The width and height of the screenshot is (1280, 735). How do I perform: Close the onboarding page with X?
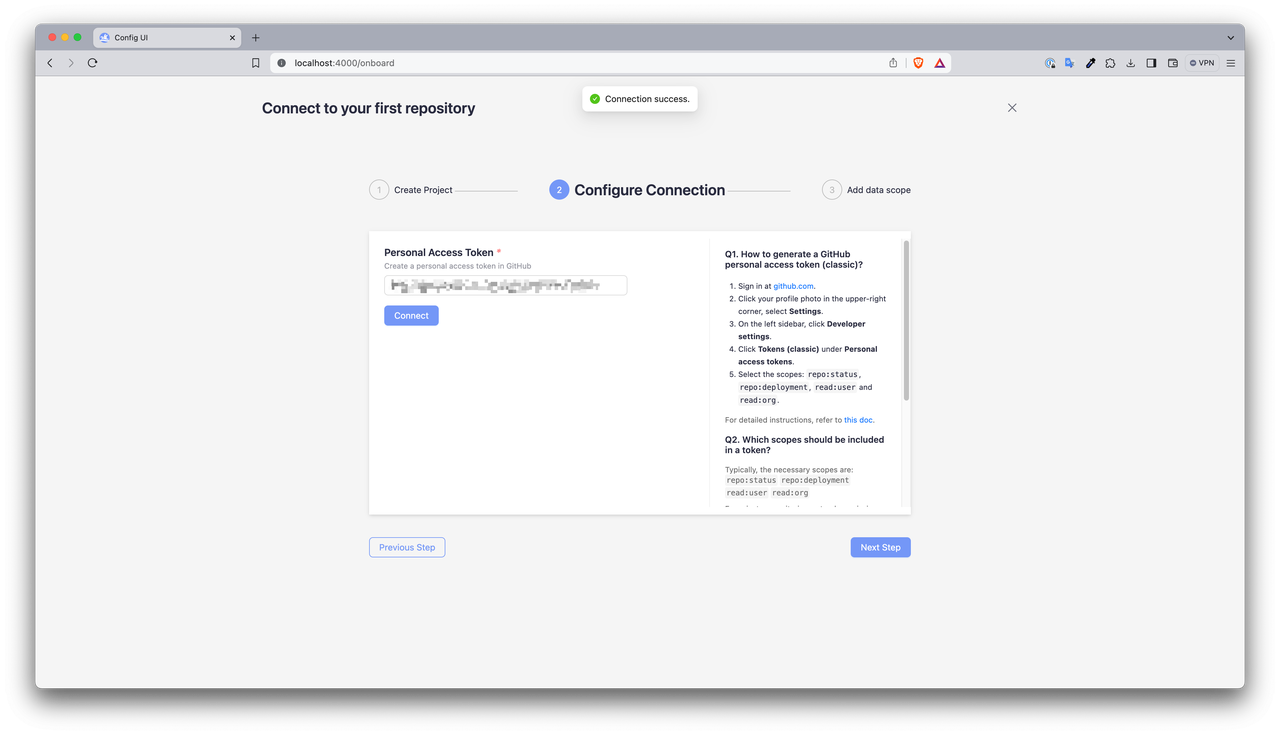[1012, 108]
